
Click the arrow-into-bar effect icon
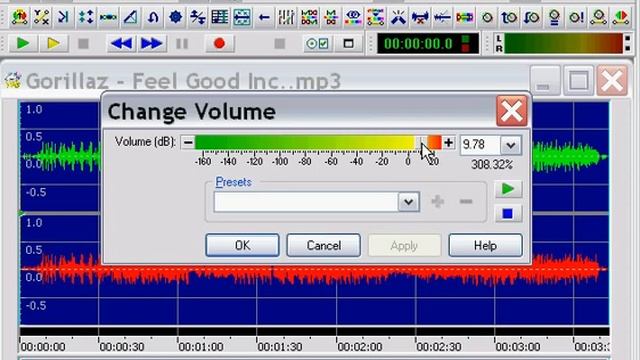point(63,17)
